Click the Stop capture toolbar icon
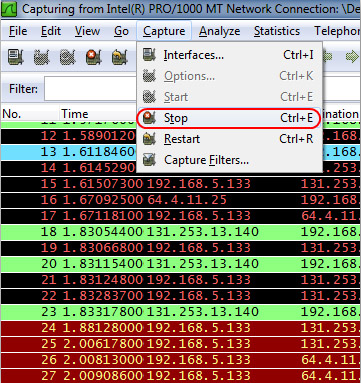This screenshot has width=361, height=383. click(94, 57)
